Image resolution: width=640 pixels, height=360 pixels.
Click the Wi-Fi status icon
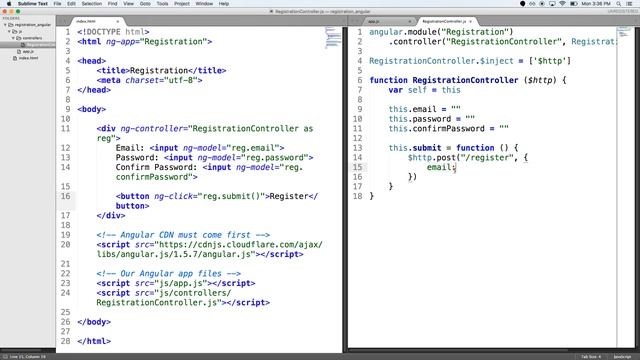[x=562, y=4]
